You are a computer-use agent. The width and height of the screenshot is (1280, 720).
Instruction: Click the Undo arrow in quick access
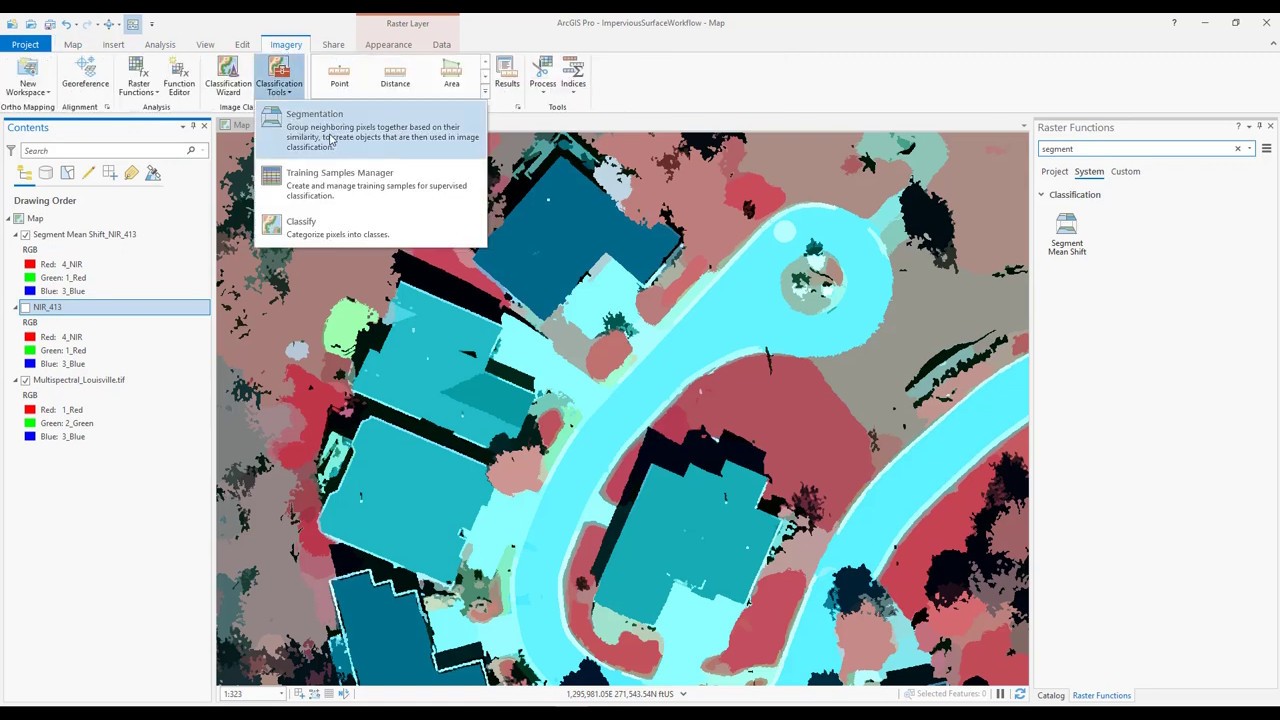pyautogui.click(x=67, y=23)
